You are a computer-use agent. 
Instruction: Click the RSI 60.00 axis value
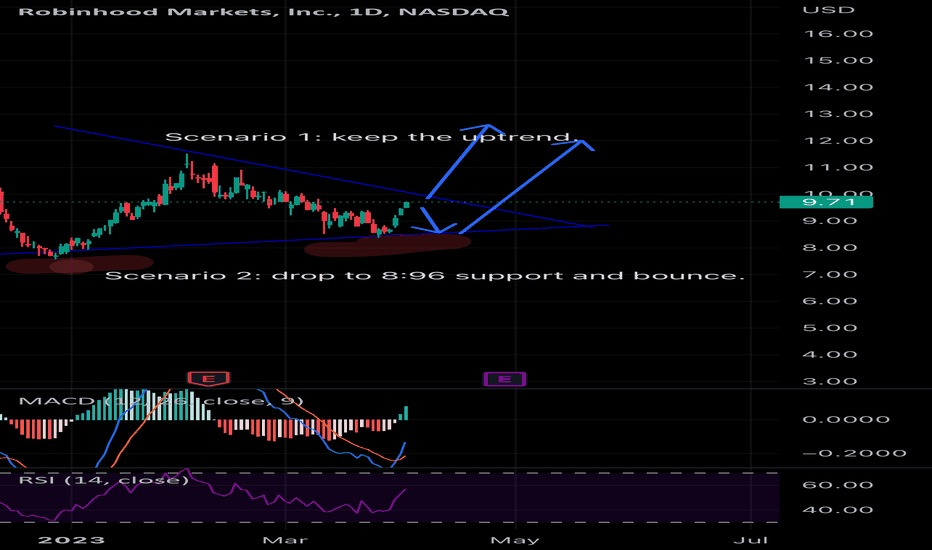point(838,485)
